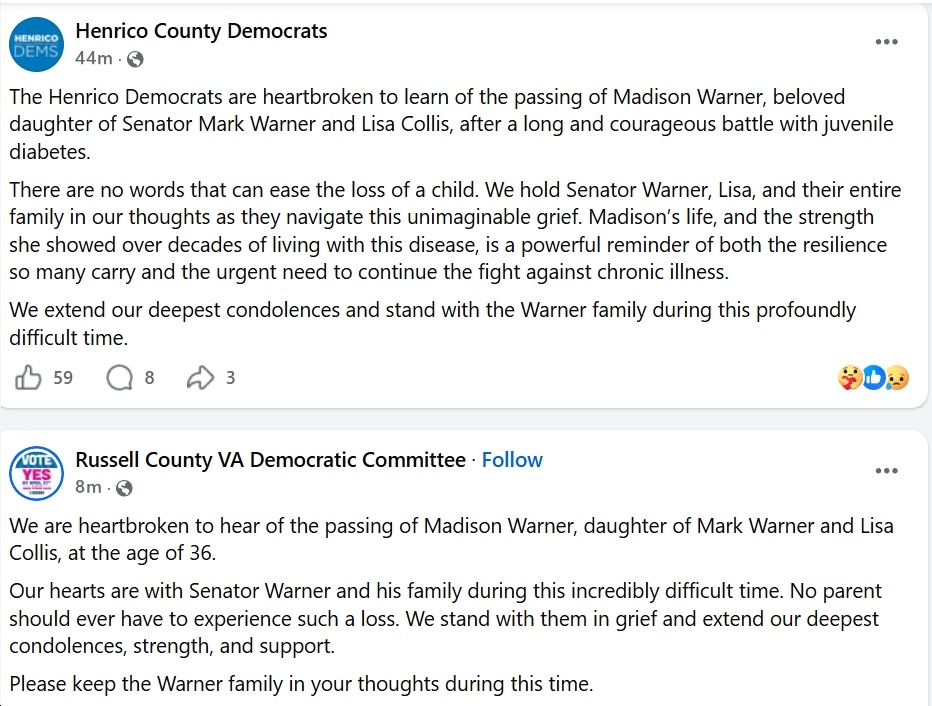The image size is (932, 706).
Task: Open three-dot options menu for Russell County post
Action: pos(886,471)
